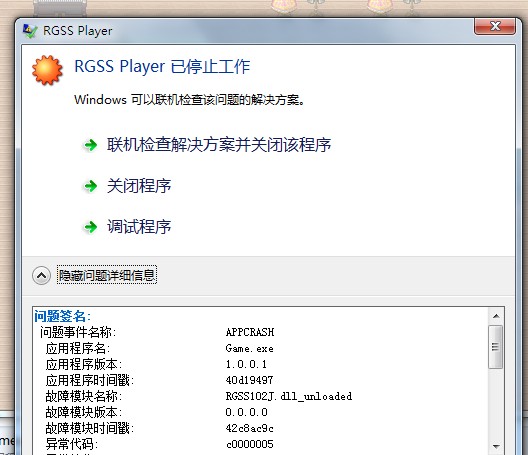528x455 pixels.
Task: Click the orange crash gear icon
Action: pyautogui.click(x=47, y=70)
